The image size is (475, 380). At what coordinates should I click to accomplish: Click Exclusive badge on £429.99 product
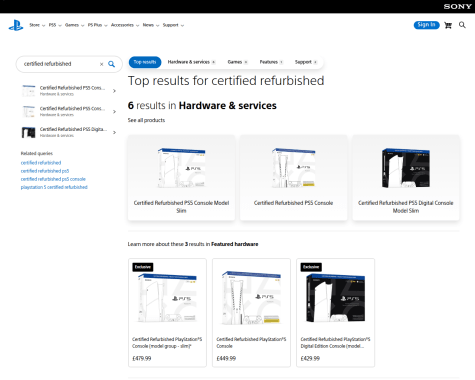tap(311, 267)
